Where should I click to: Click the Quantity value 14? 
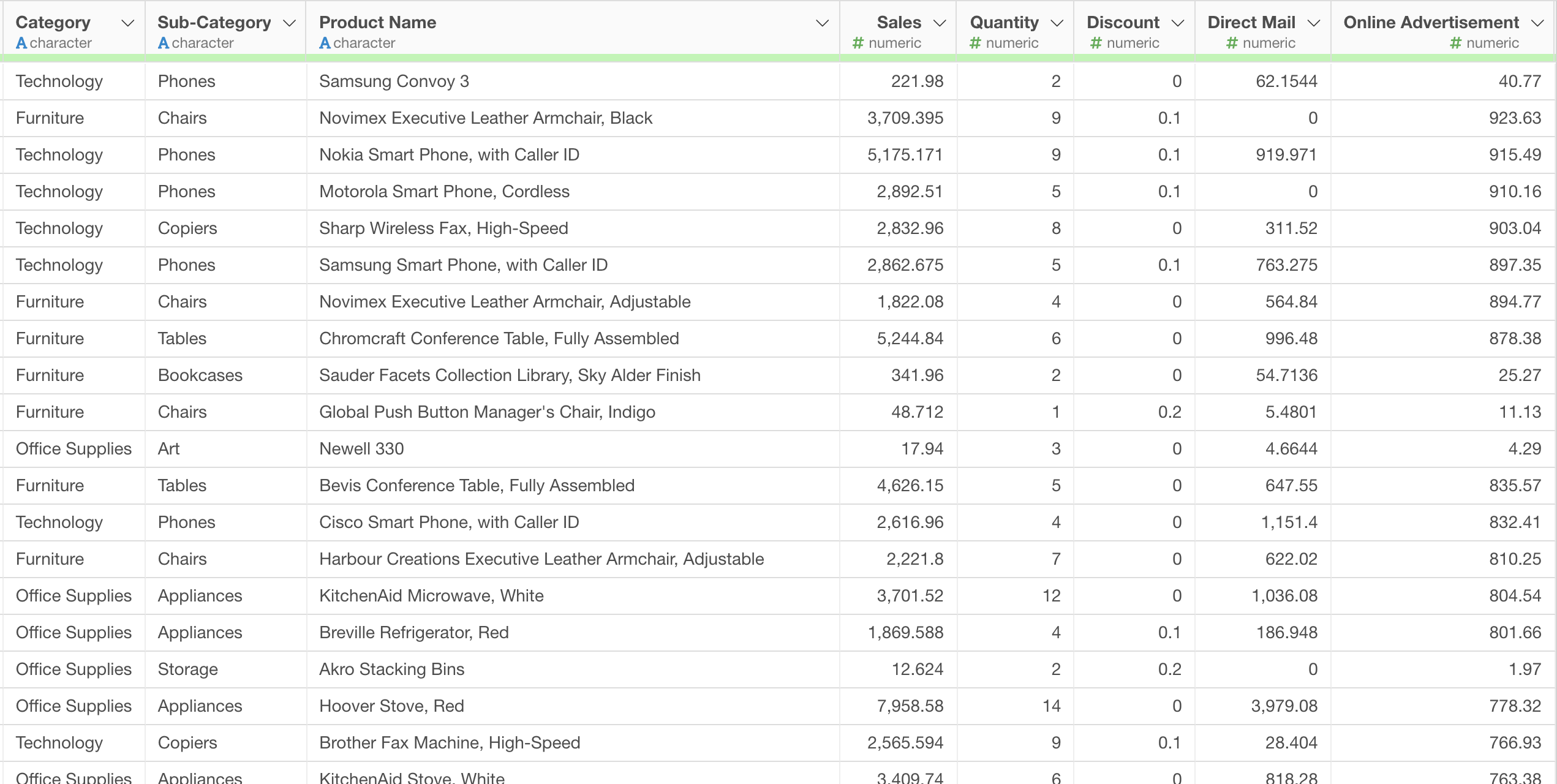pyautogui.click(x=1051, y=706)
